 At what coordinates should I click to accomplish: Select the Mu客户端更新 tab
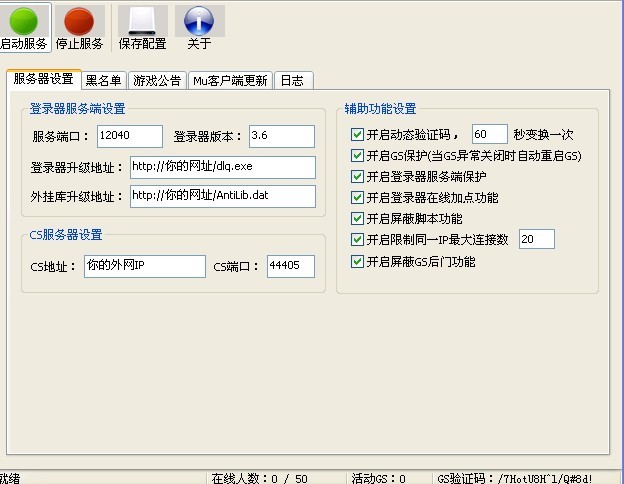point(230,81)
